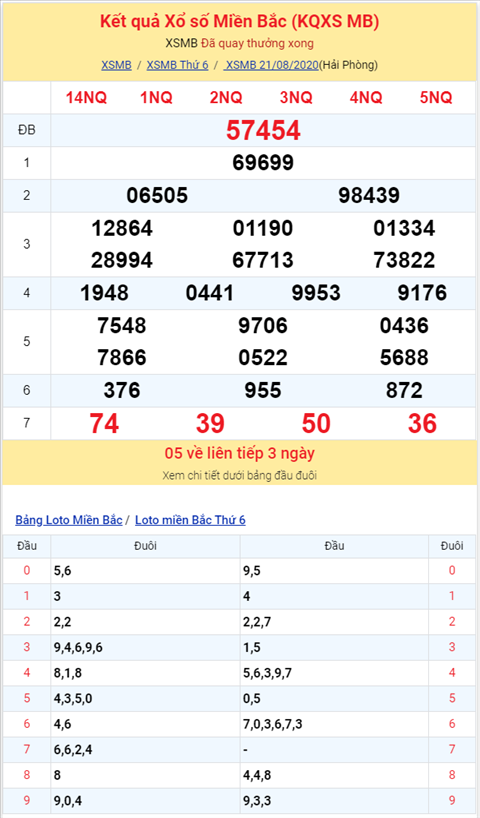The width and height of the screenshot is (480, 818).
Task: Click third prize number 28994
Action: click(122, 260)
